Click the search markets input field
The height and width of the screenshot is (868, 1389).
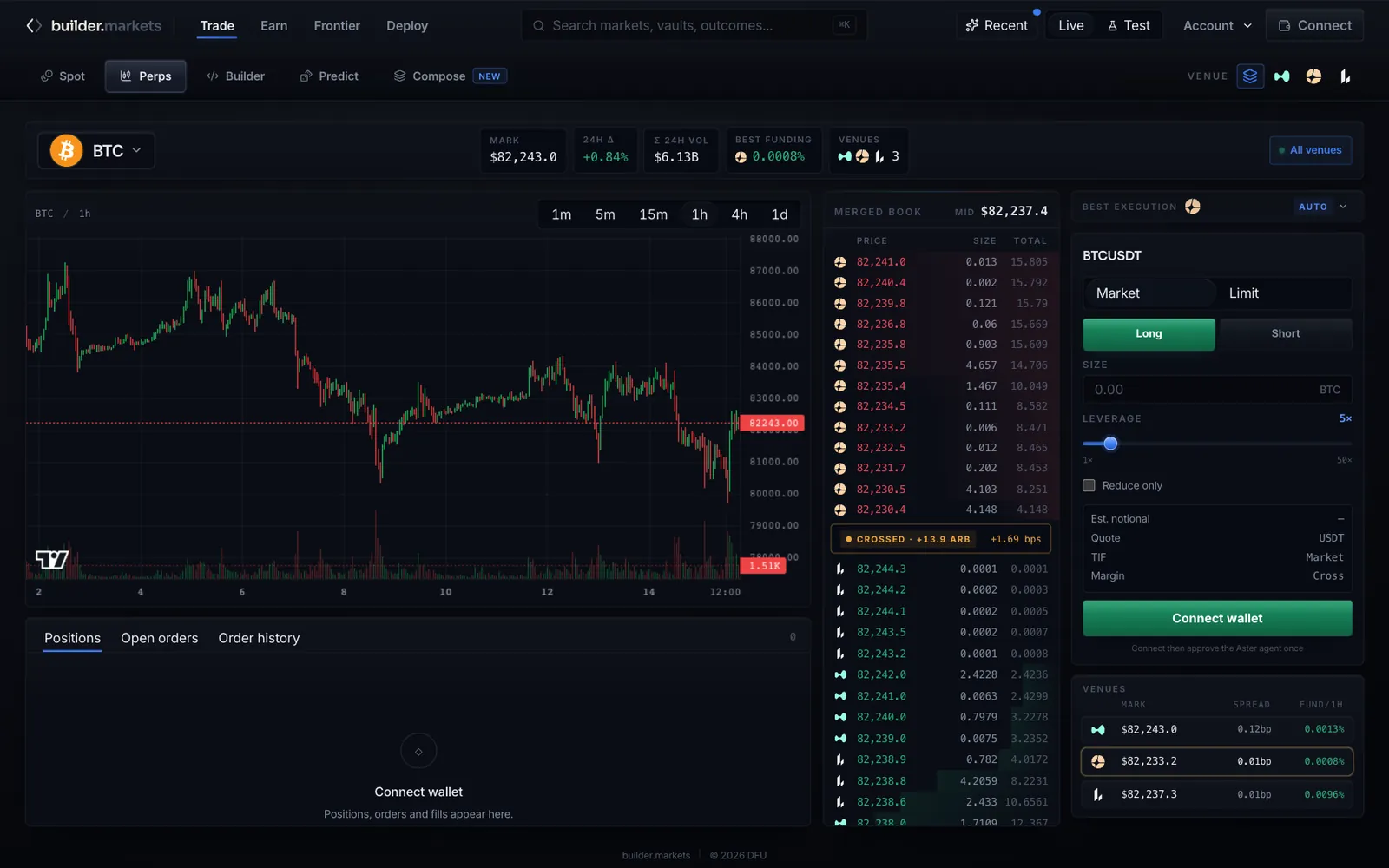click(x=694, y=26)
